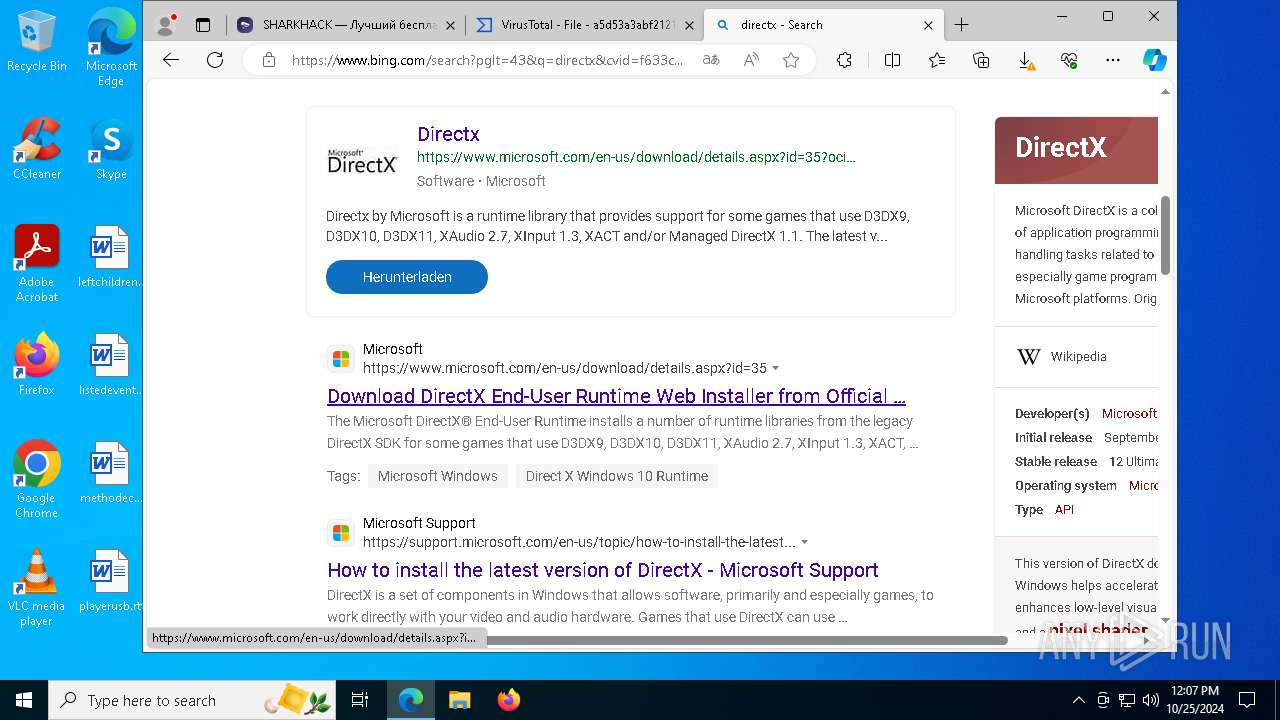Click the Microsoft favicon of first result
Screen dimensions: 1280x720
(341, 359)
